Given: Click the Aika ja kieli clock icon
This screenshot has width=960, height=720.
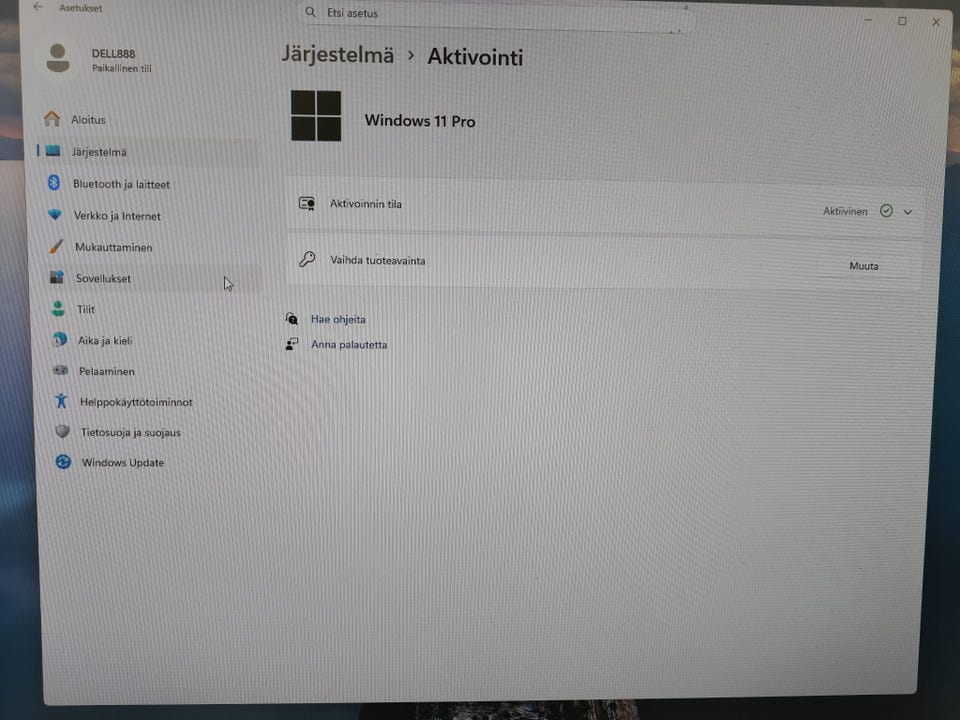Looking at the screenshot, I should tap(59, 339).
